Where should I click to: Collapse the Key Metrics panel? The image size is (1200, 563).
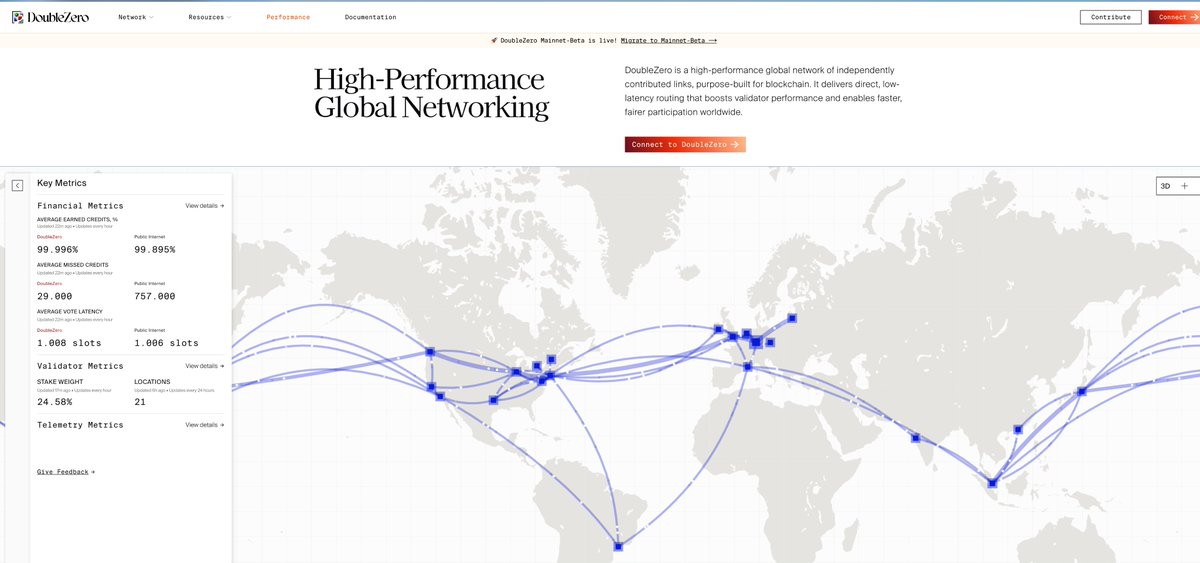(x=17, y=185)
